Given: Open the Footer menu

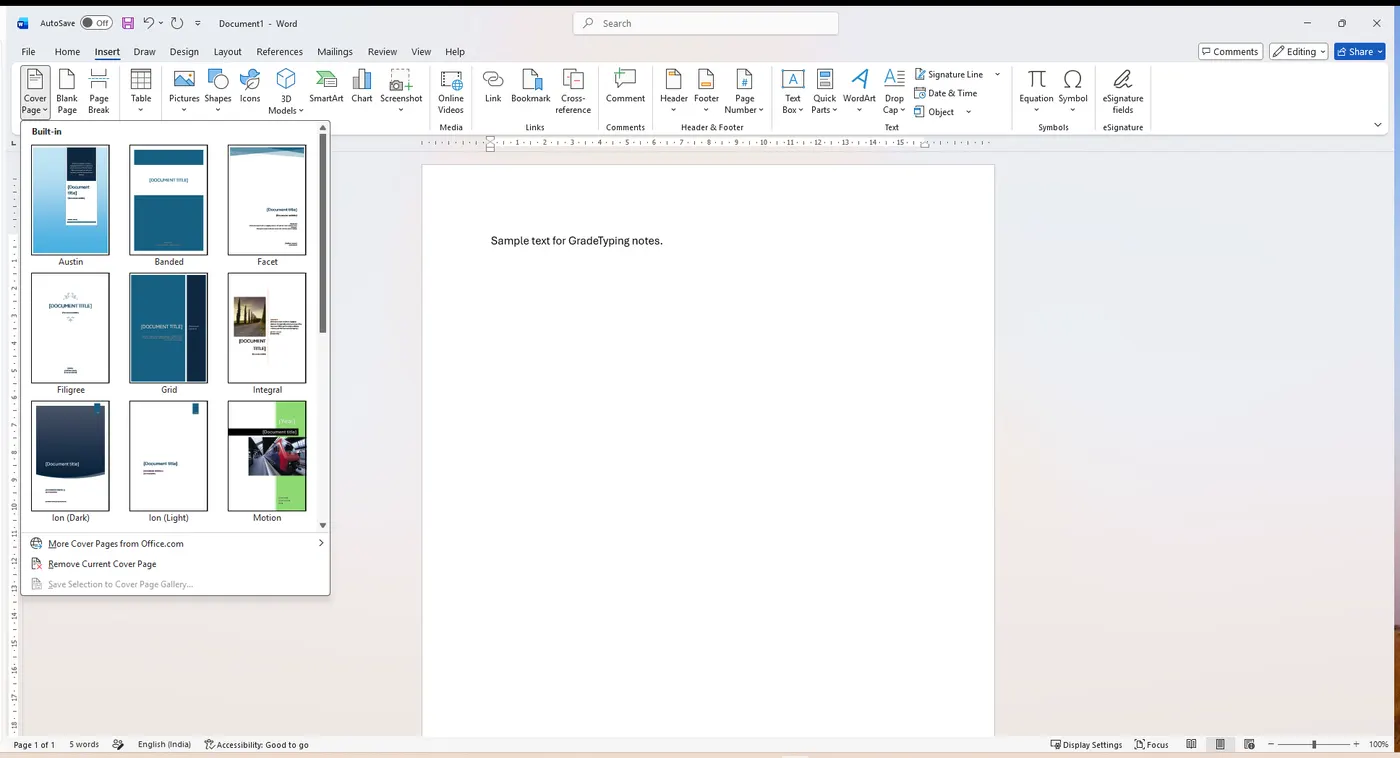Looking at the screenshot, I should (707, 92).
